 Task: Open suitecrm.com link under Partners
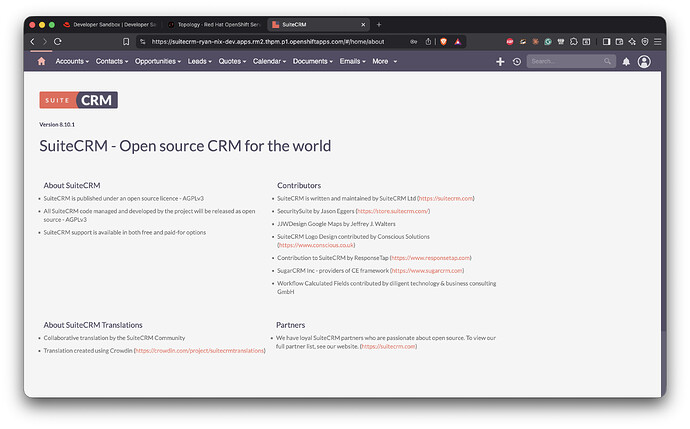click(x=389, y=347)
